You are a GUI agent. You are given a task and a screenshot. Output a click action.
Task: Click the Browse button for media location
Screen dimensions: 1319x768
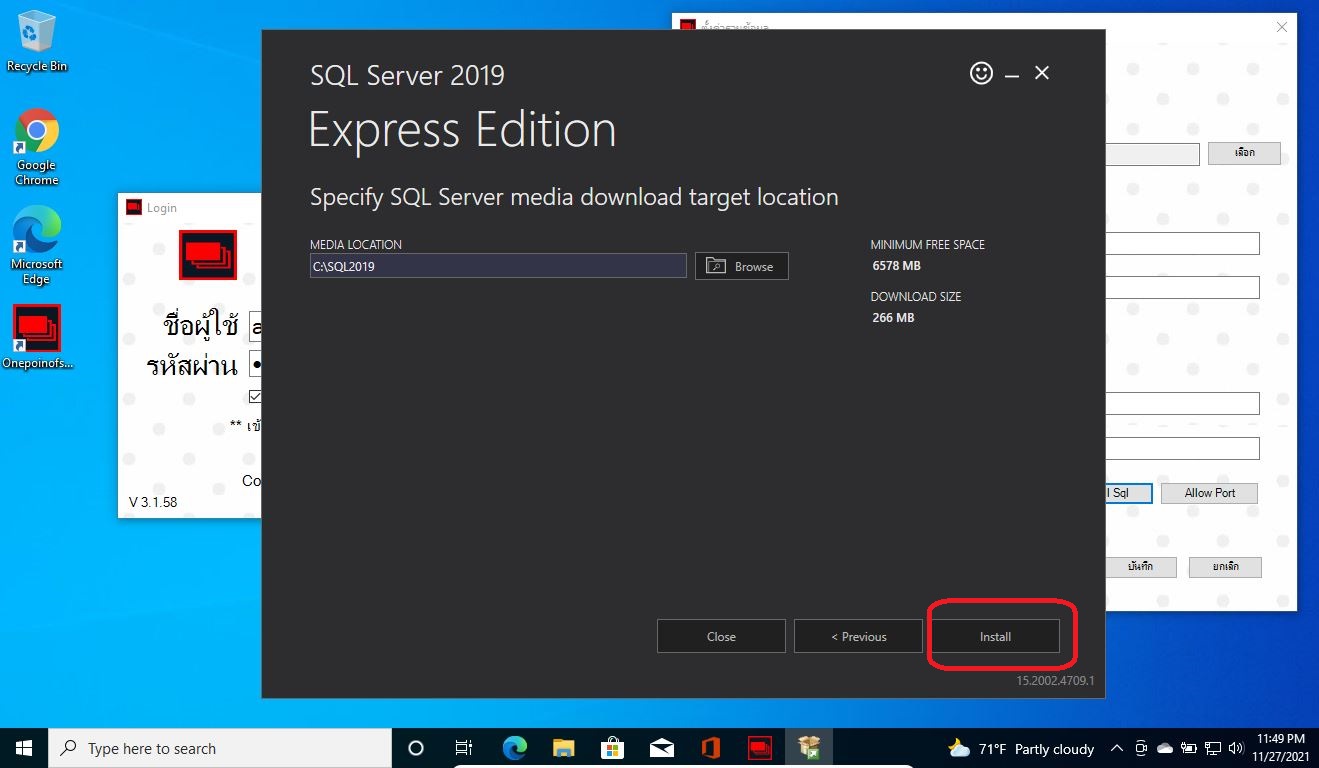click(742, 266)
